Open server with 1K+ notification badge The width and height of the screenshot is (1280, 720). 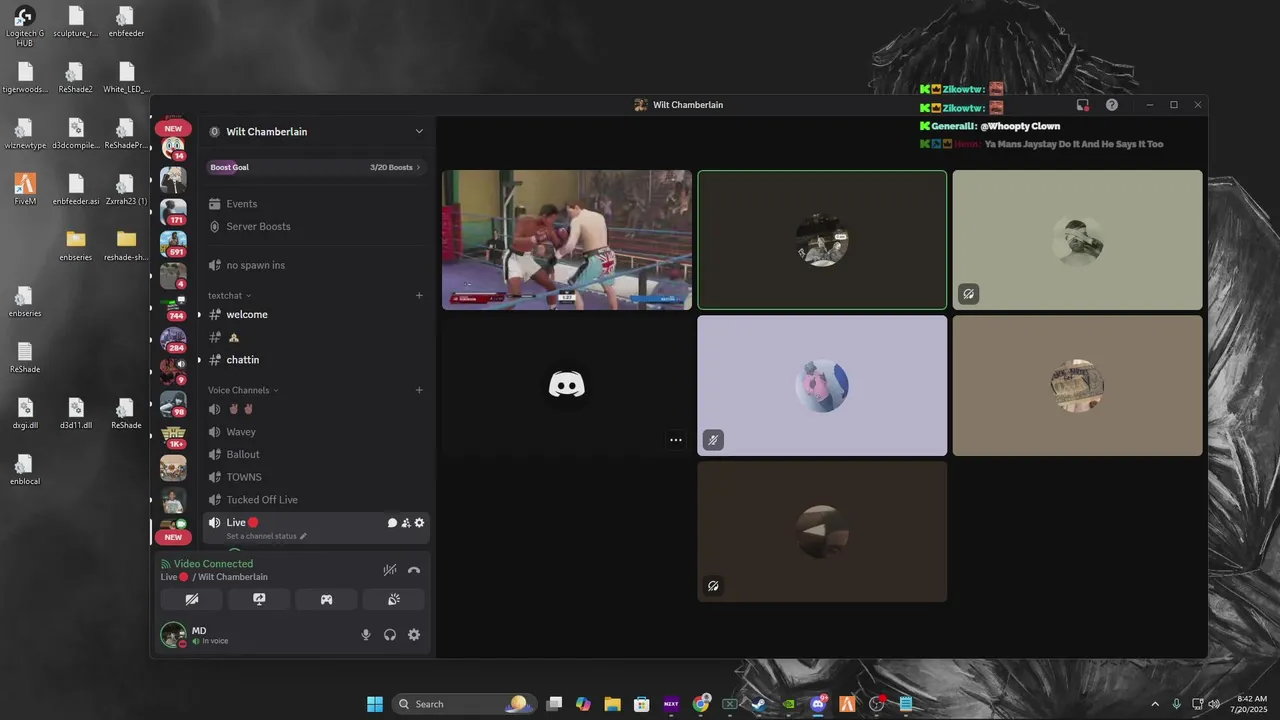173,436
